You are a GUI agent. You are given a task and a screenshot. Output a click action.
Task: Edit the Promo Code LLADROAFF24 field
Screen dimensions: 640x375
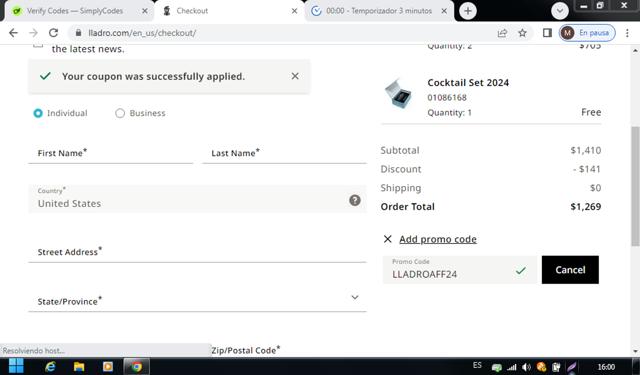(460, 270)
